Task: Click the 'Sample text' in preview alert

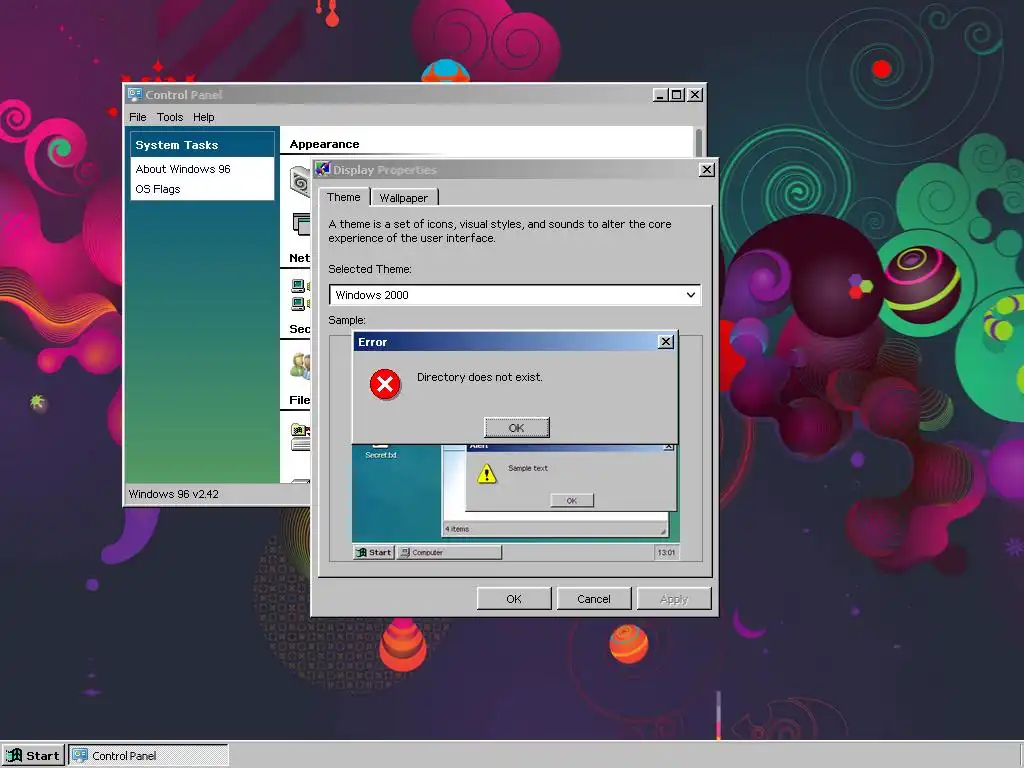Action: [528, 468]
